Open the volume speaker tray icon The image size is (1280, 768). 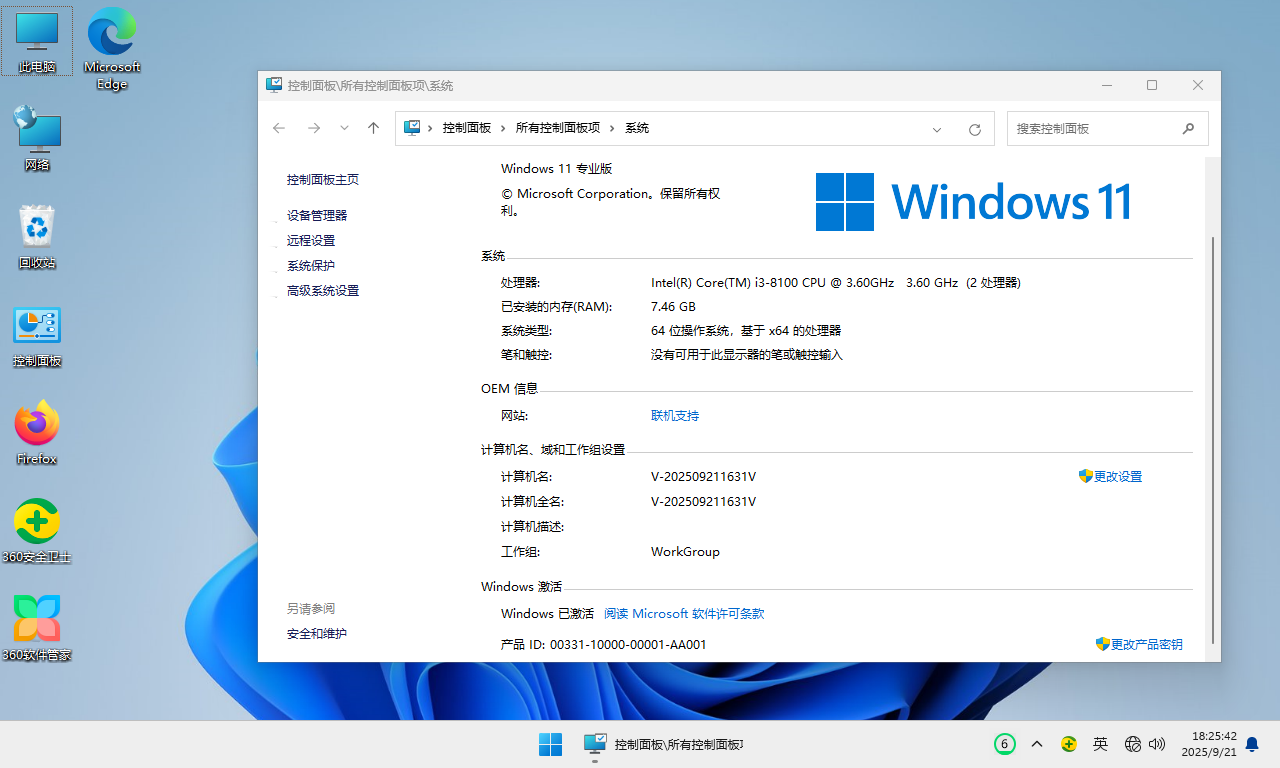pos(1158,744)
